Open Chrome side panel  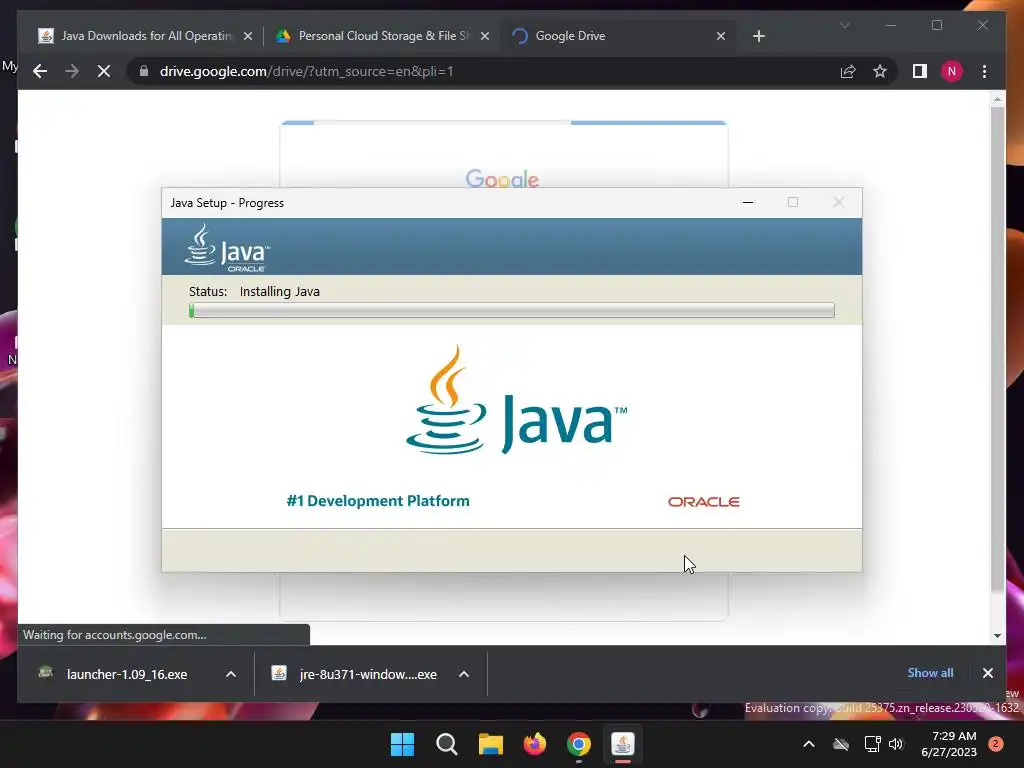(920, 71)
